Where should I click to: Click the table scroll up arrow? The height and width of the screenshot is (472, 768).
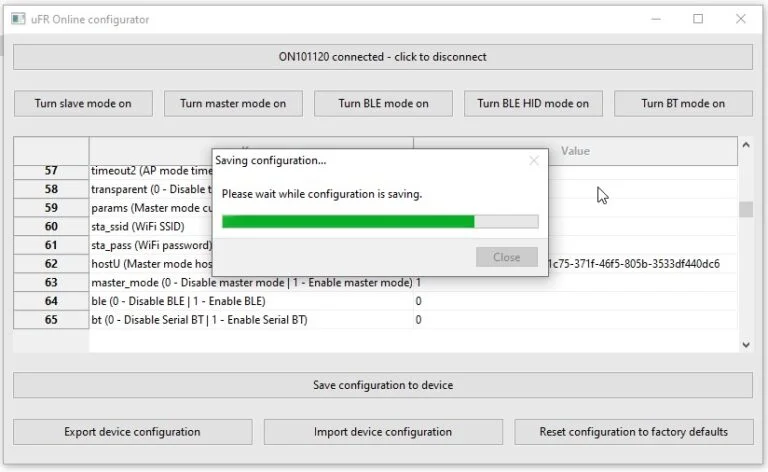pyautogui.click(x=745, y=145)
